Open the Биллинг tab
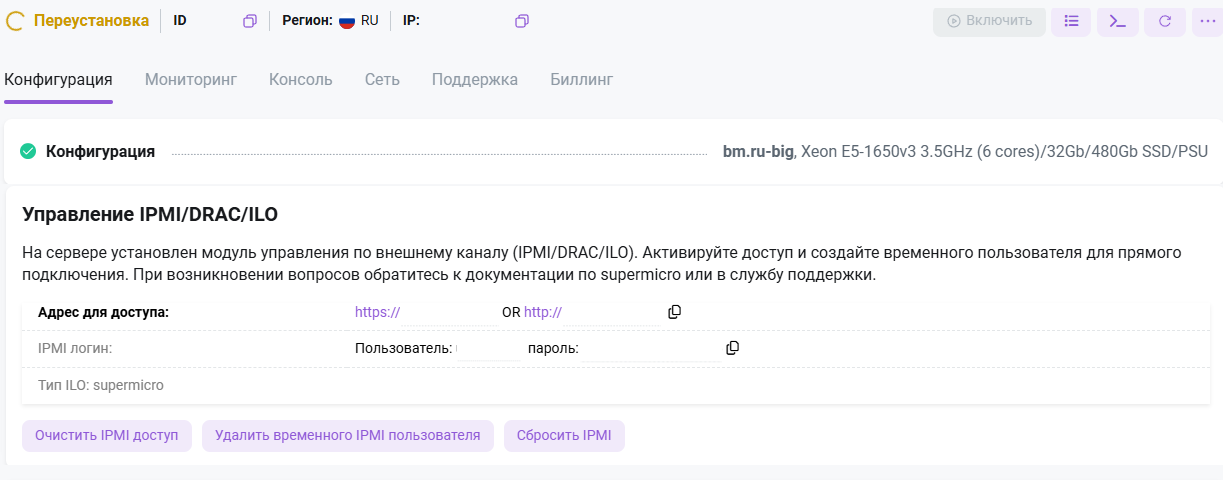Viewport: 1223px width, 480px height. (x=581, y=80)
